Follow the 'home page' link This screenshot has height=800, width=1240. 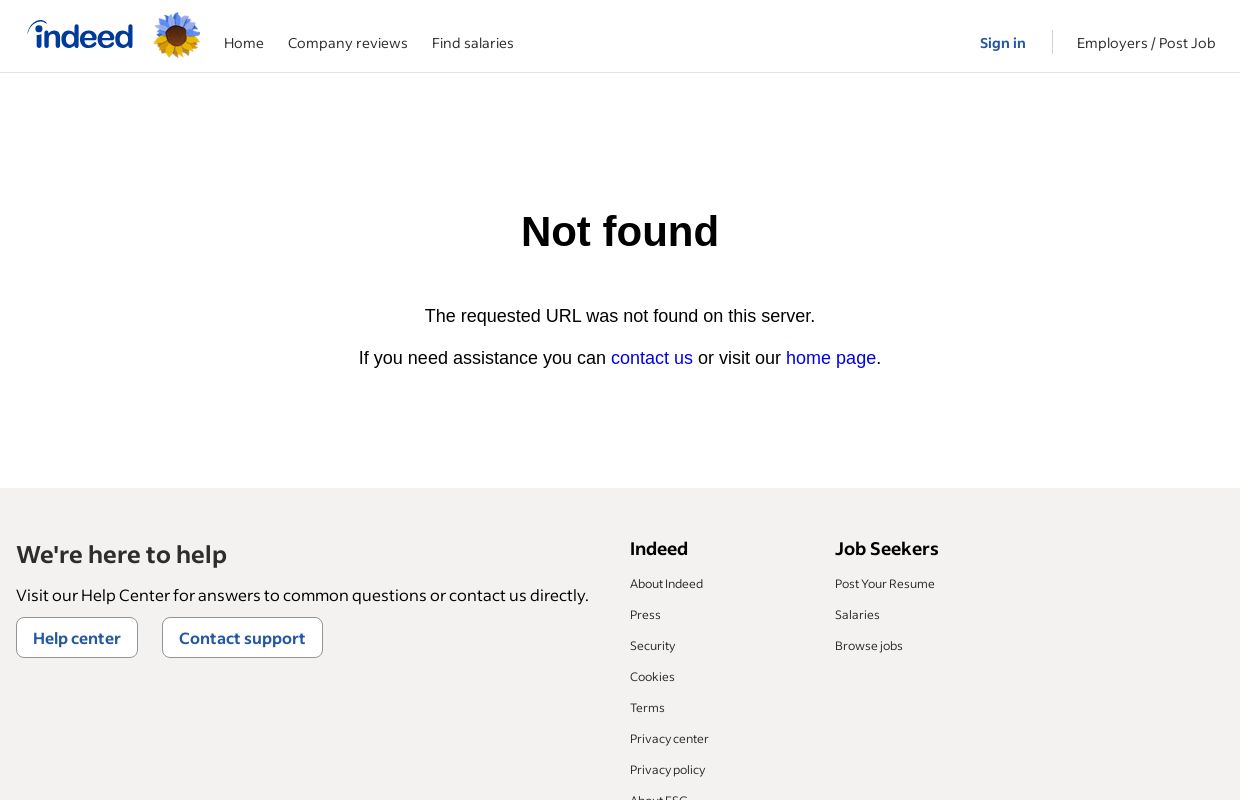[x=831, y=358]
